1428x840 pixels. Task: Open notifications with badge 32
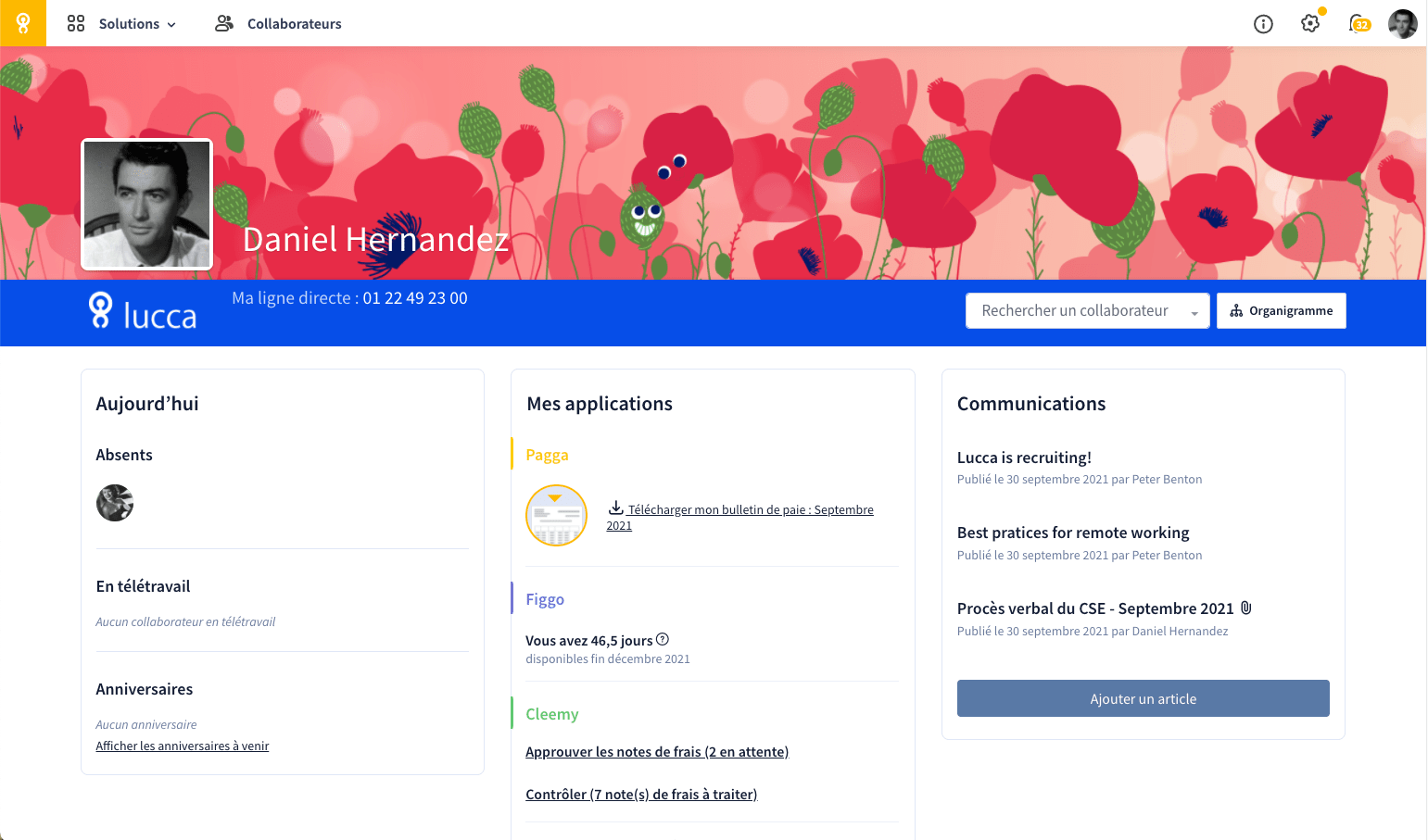coord(1359,24)
